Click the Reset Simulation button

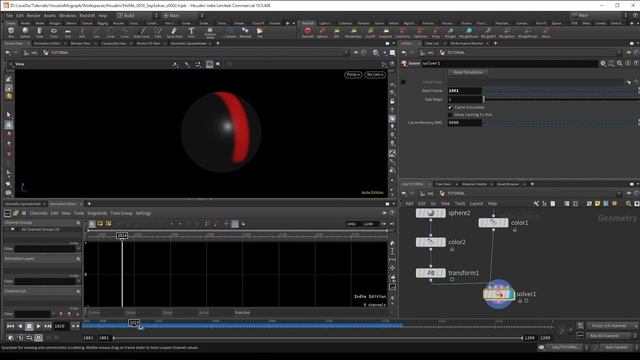point(468,72)
